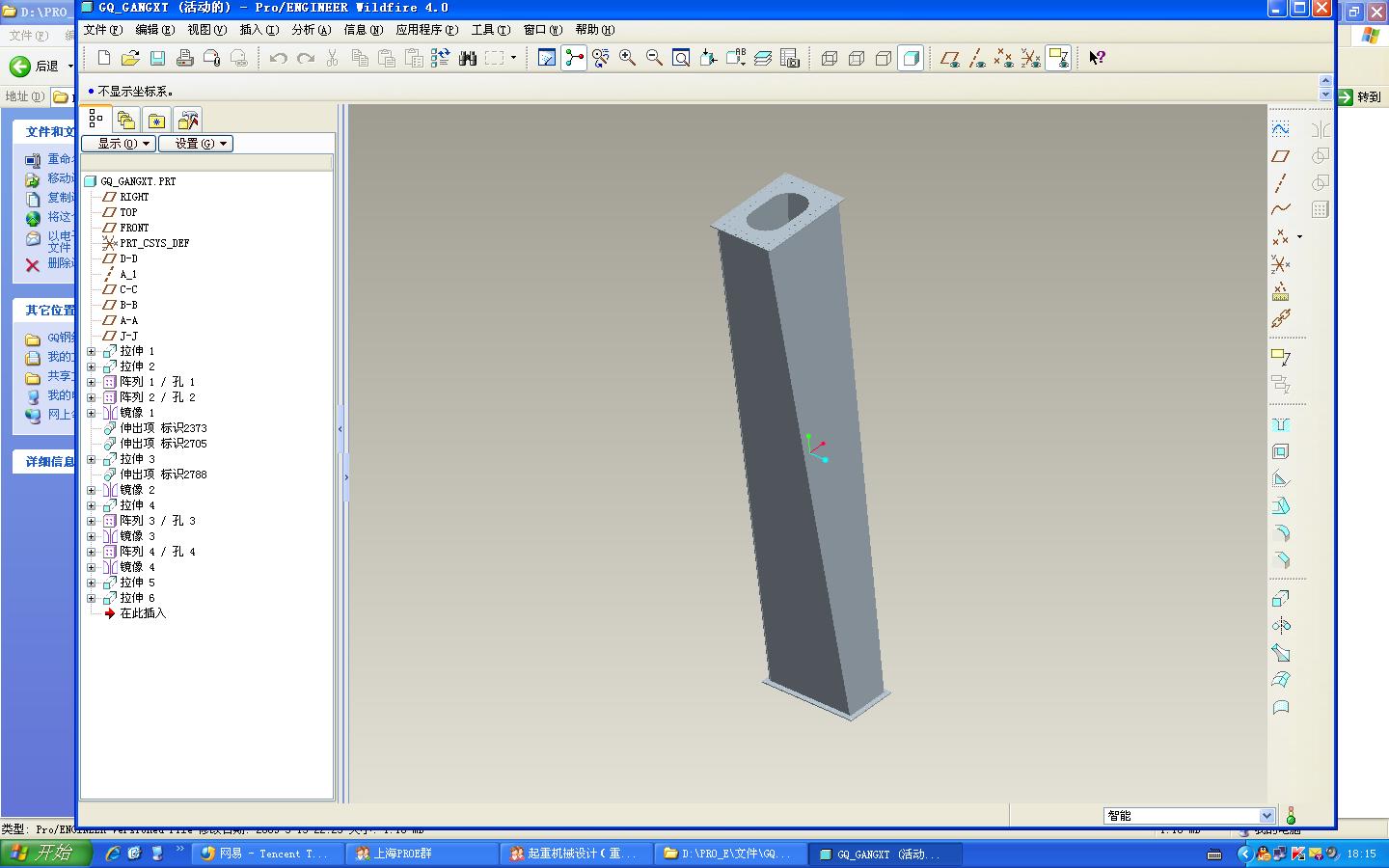Screen dimensions: 1389x868
Task: Switch to No Hidden display mode
Action: (884, 58)
